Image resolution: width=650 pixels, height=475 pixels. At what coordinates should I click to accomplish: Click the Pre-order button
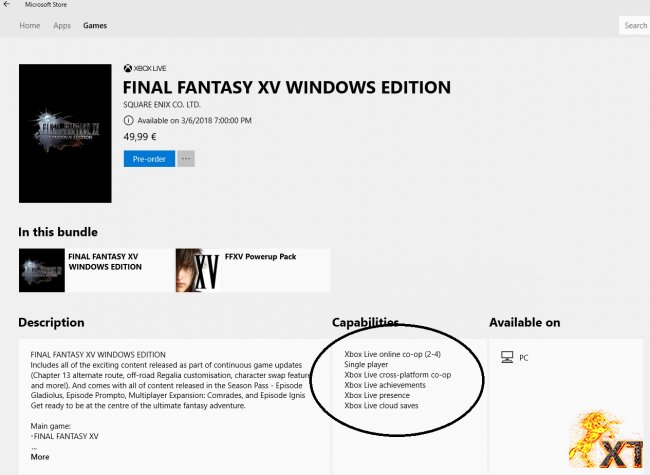(x=149, y=159)
